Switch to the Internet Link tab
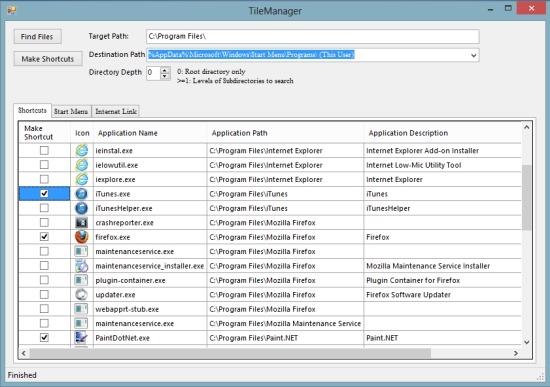Screen dimensions: 550x387 click(x=116, y=111)
